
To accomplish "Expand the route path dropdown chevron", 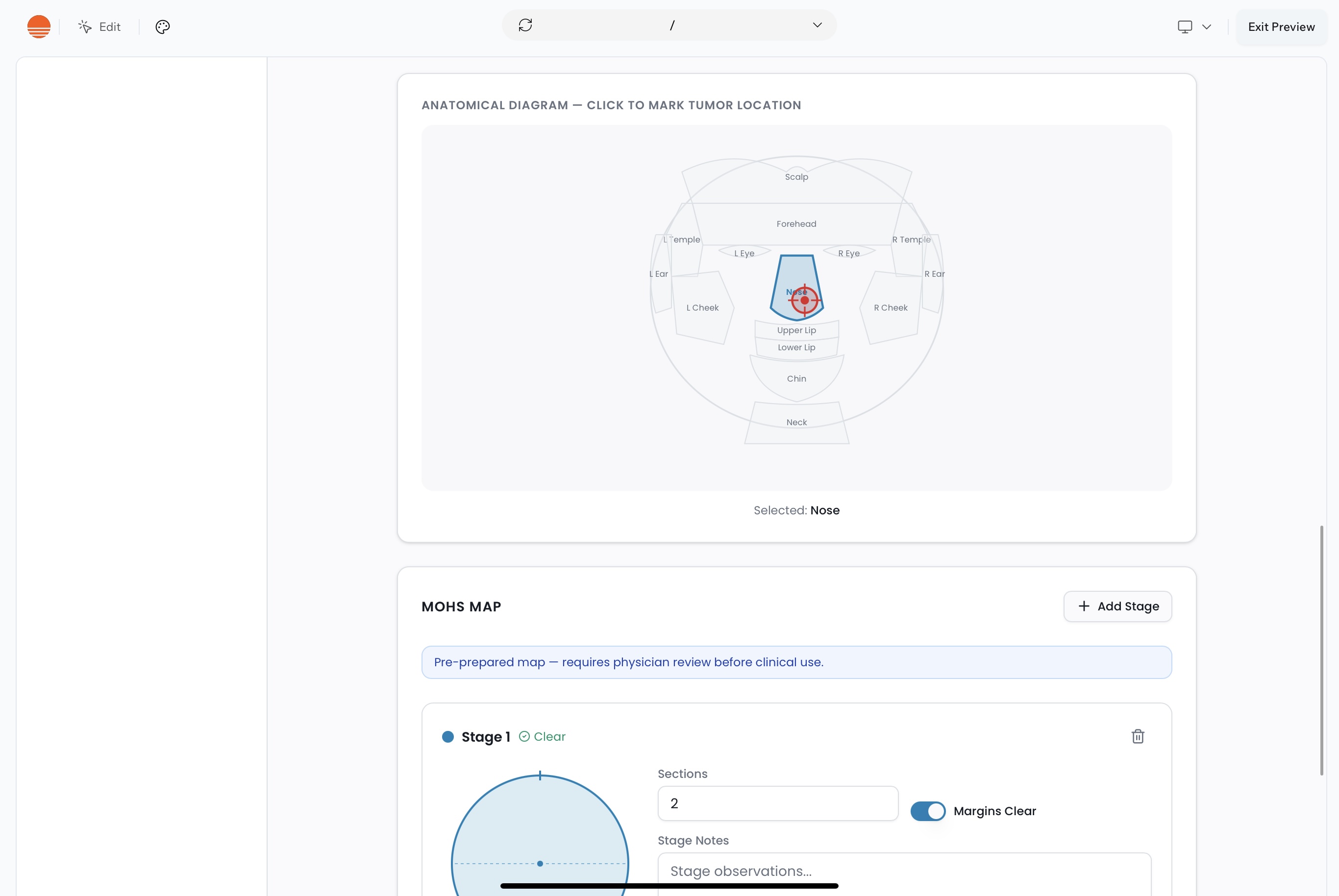I will (817, 25).
